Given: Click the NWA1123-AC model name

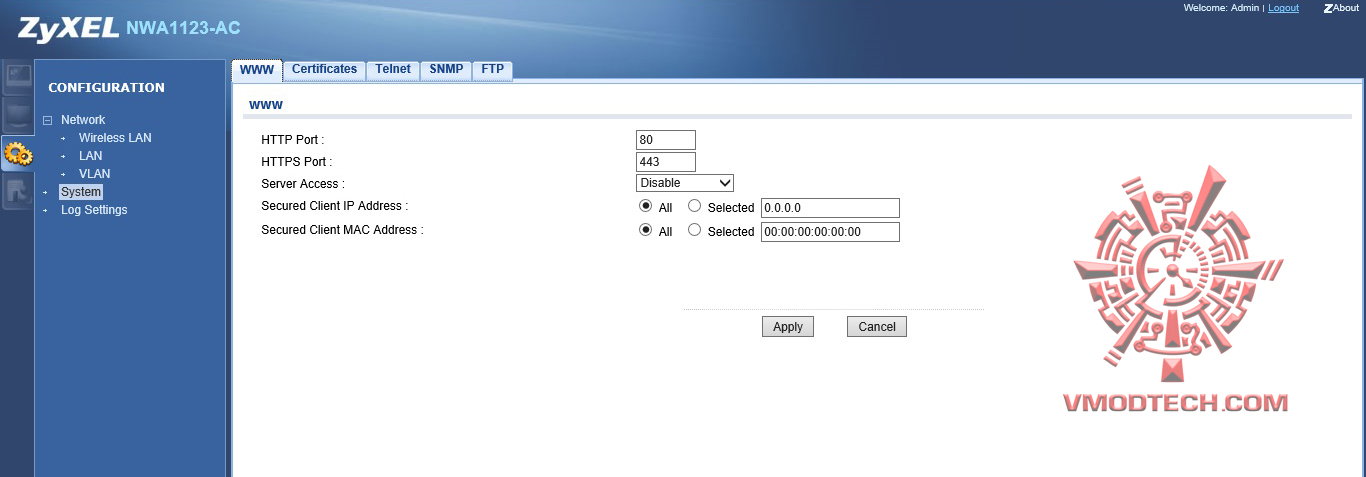Looking at the screenshot, I should (x=183, y=28).
